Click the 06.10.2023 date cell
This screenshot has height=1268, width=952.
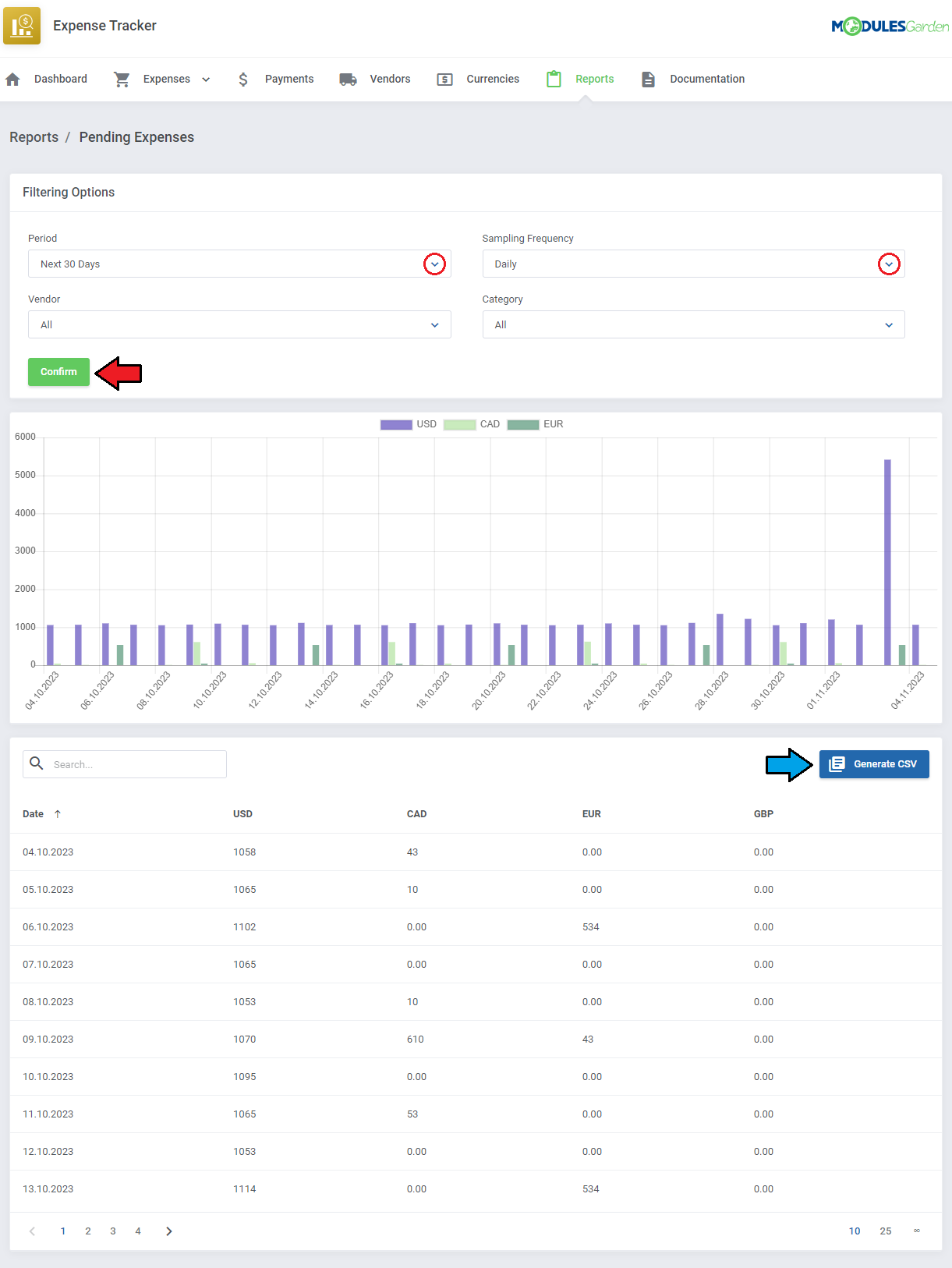pos(48,926)
